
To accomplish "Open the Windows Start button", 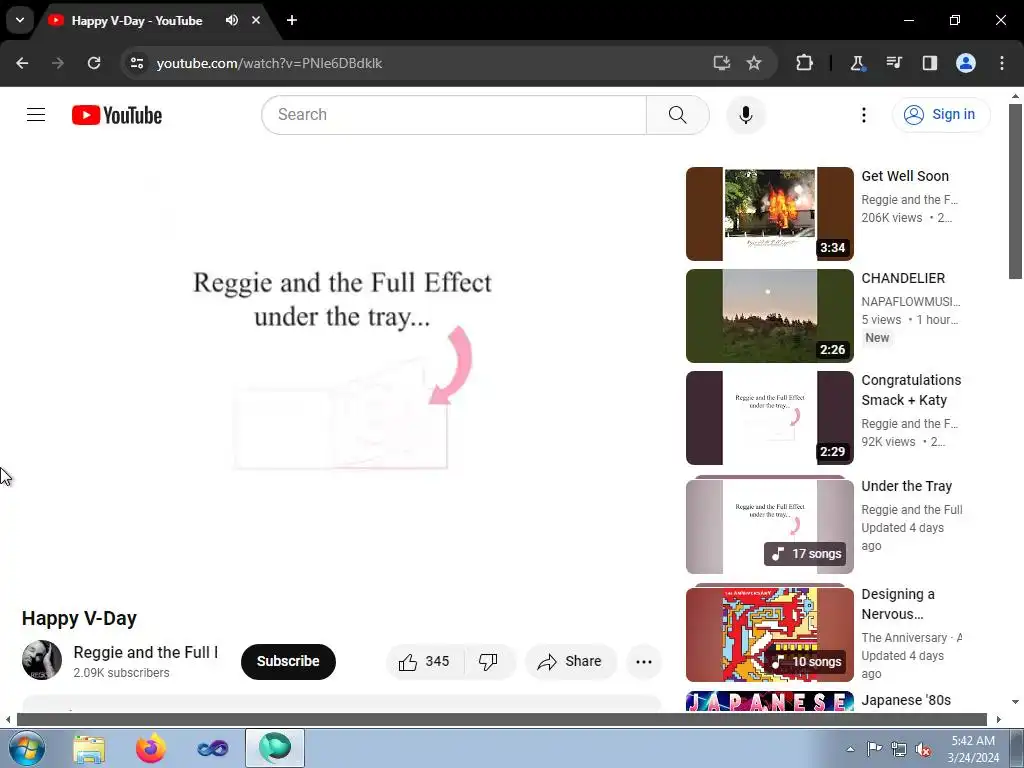I will coord(26,748).
